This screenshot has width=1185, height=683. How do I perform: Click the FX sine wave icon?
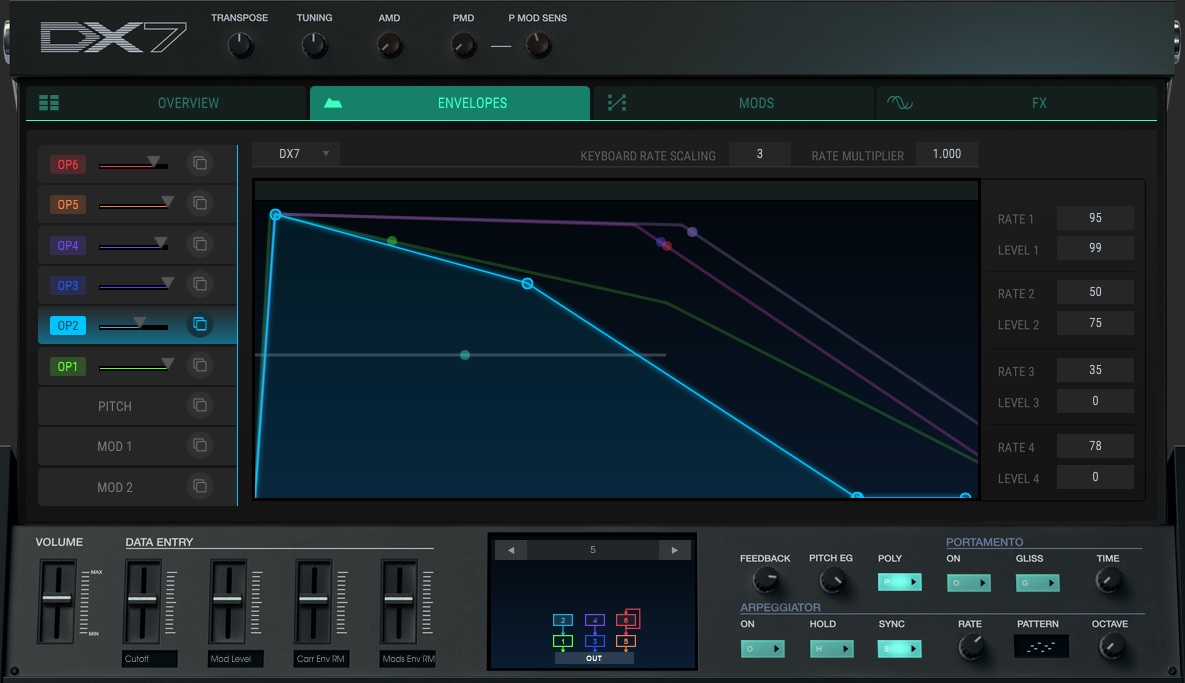tap(899, 103)
